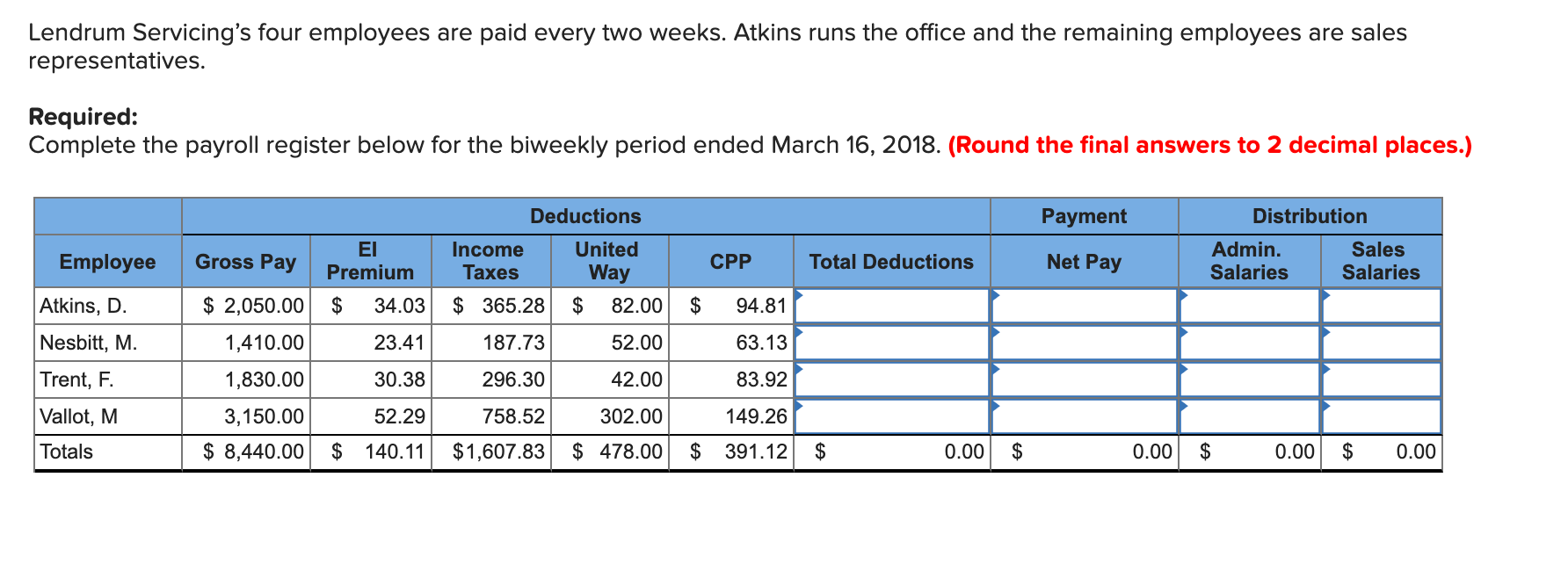Image resolution: width=1568 pixels, height=564 pixels.
Task: Click Atkins Total Deductions input field
Action: tap(892, 306)
